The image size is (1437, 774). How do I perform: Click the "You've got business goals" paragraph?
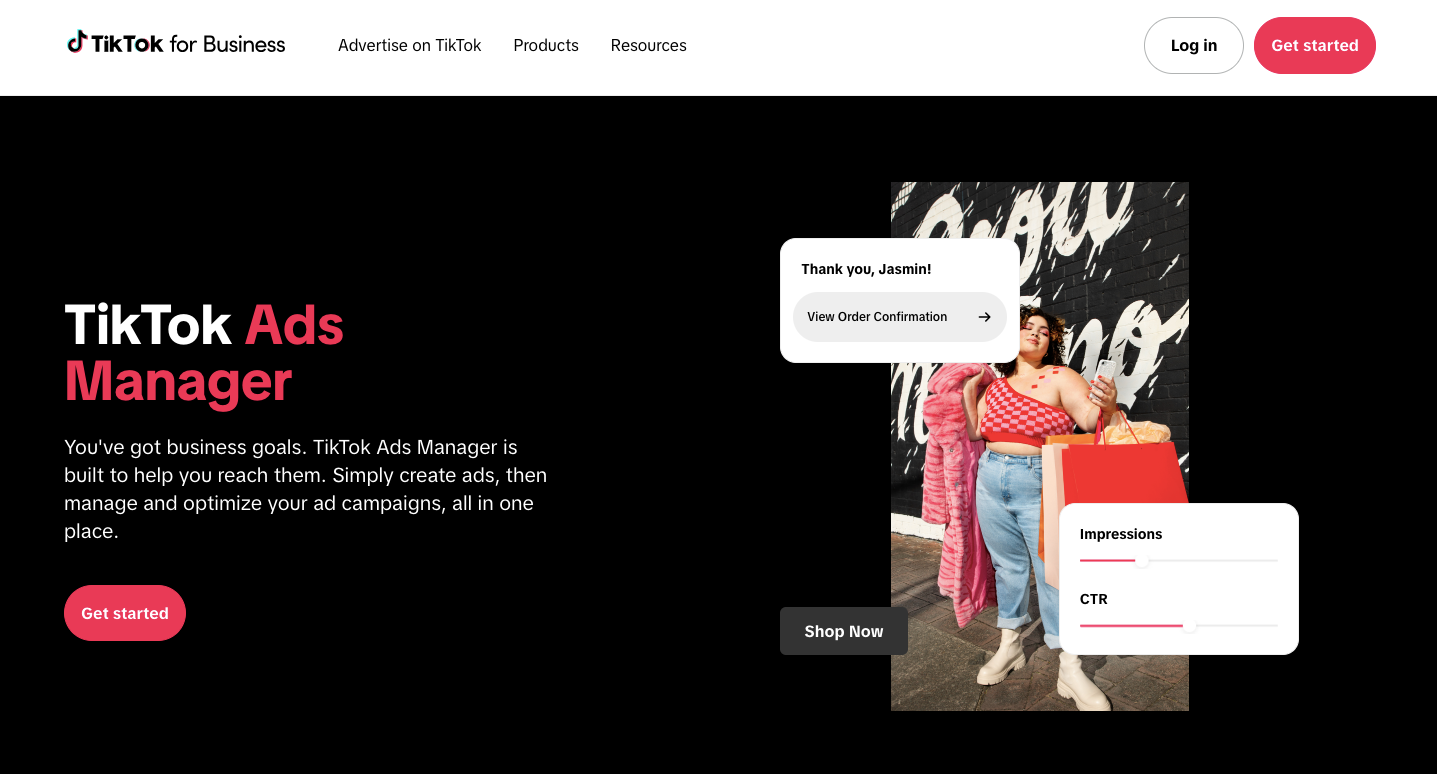point(306,489)
